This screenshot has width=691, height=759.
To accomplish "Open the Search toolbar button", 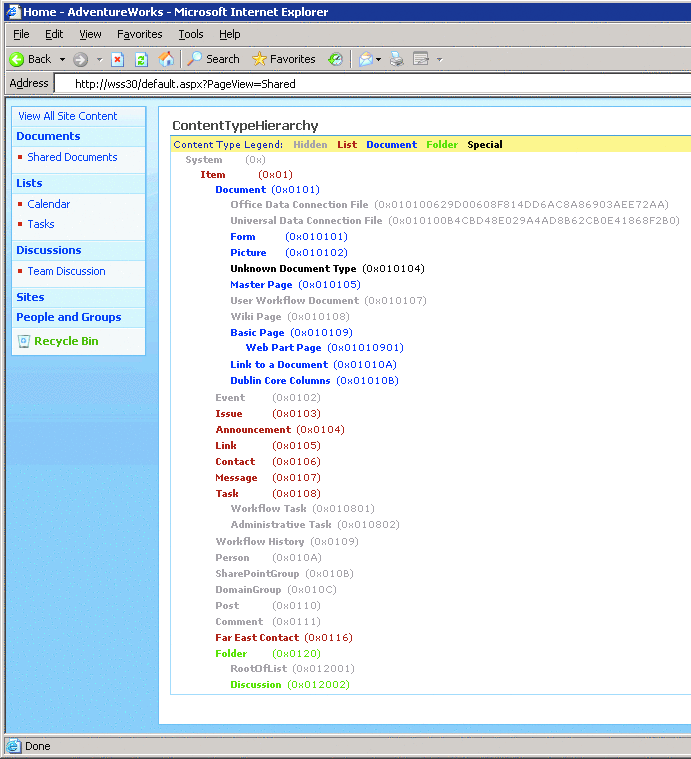I will [x=213, y=59].
